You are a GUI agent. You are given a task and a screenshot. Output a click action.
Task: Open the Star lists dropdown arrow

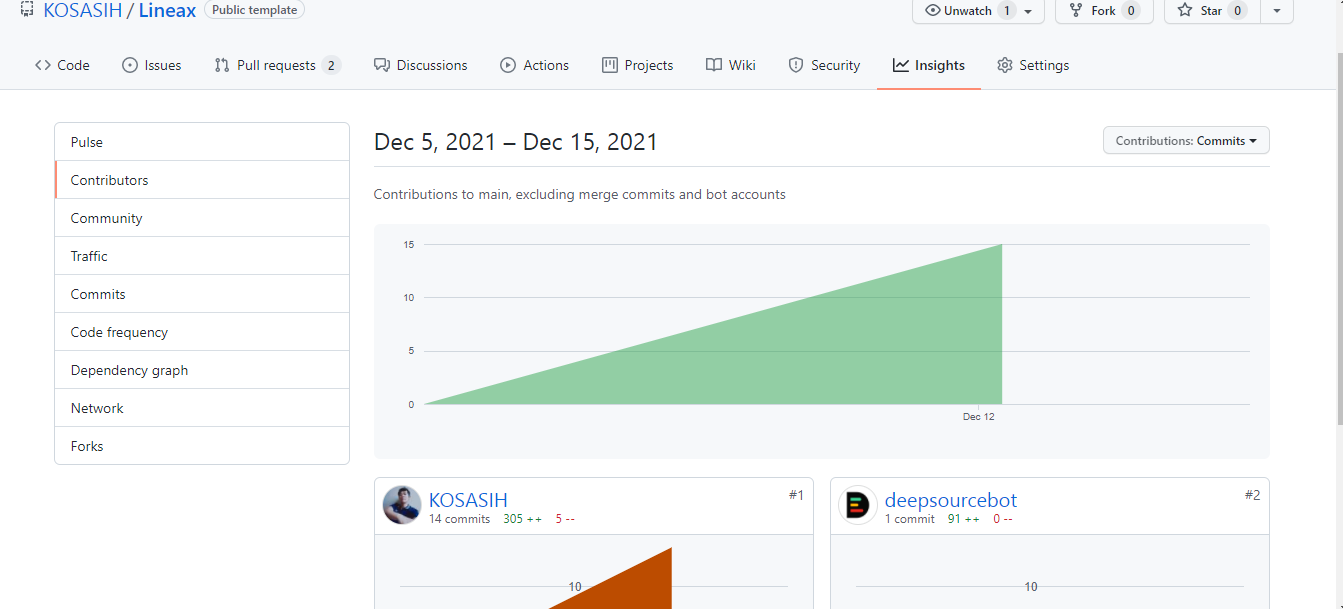click(x=1276, y=11)
